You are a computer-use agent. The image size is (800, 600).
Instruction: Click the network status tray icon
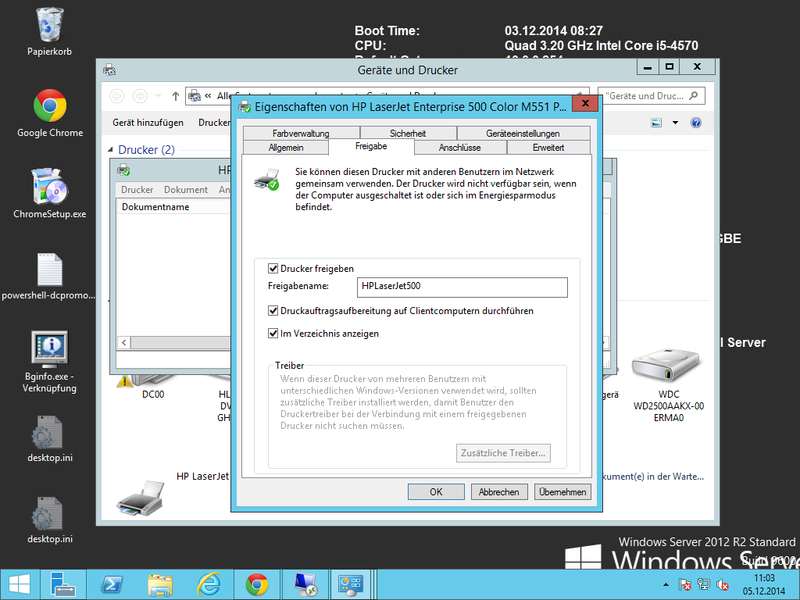tap(704, 585)
